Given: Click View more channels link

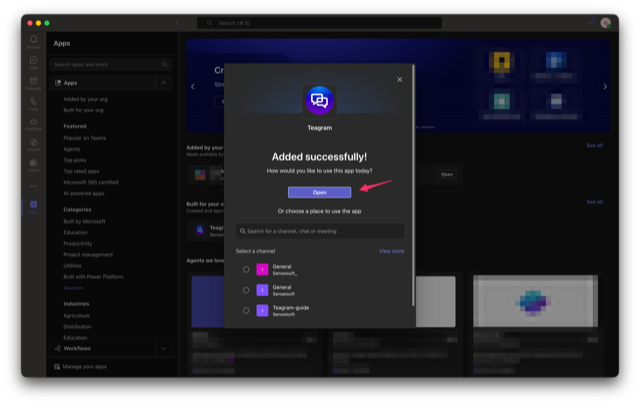Looking at the screenshot, I should pyautogui.click(x=391, y=251).
